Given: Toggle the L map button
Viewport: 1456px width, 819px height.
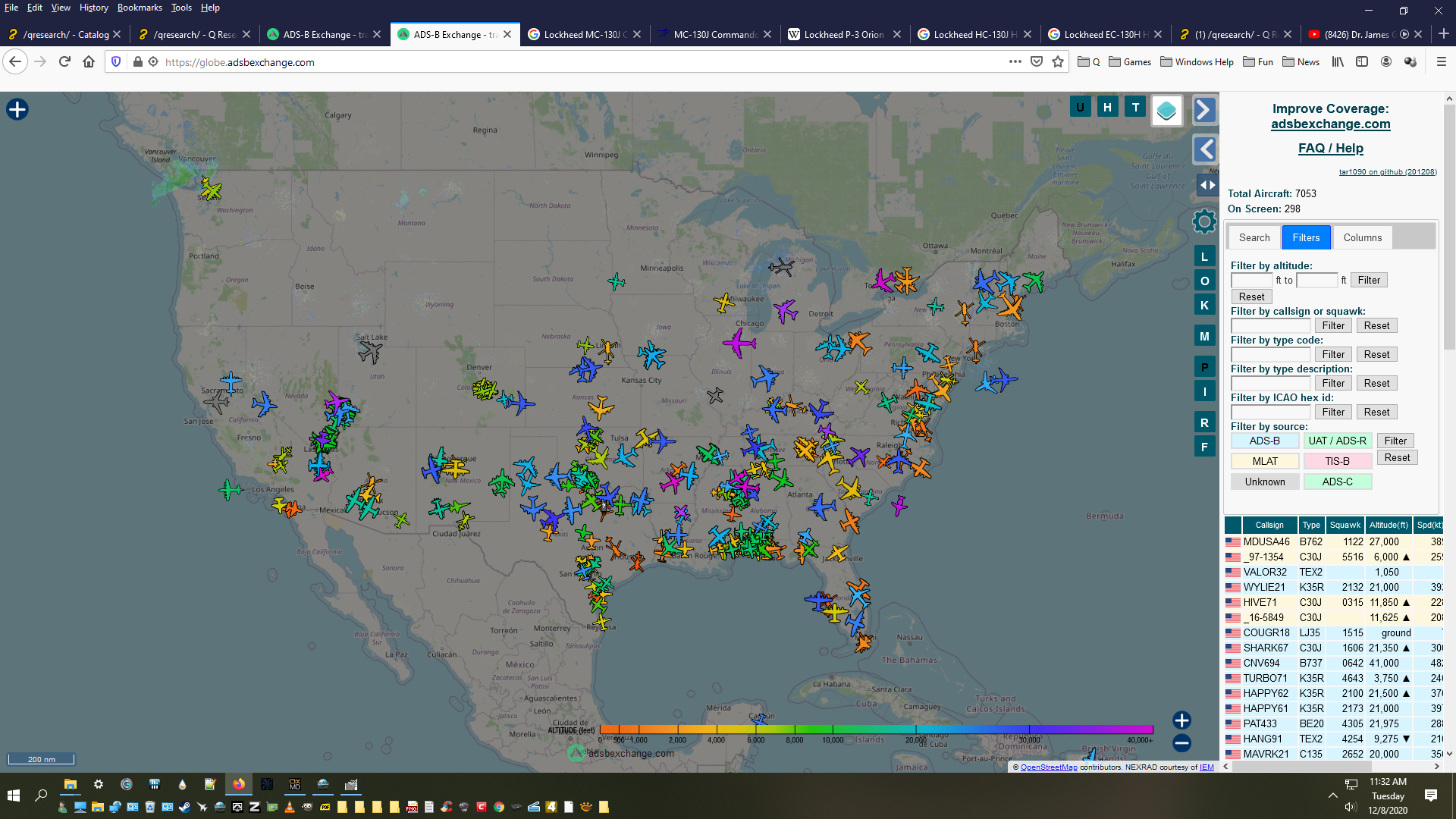Looking at the screenshot, I should 1204,256.
